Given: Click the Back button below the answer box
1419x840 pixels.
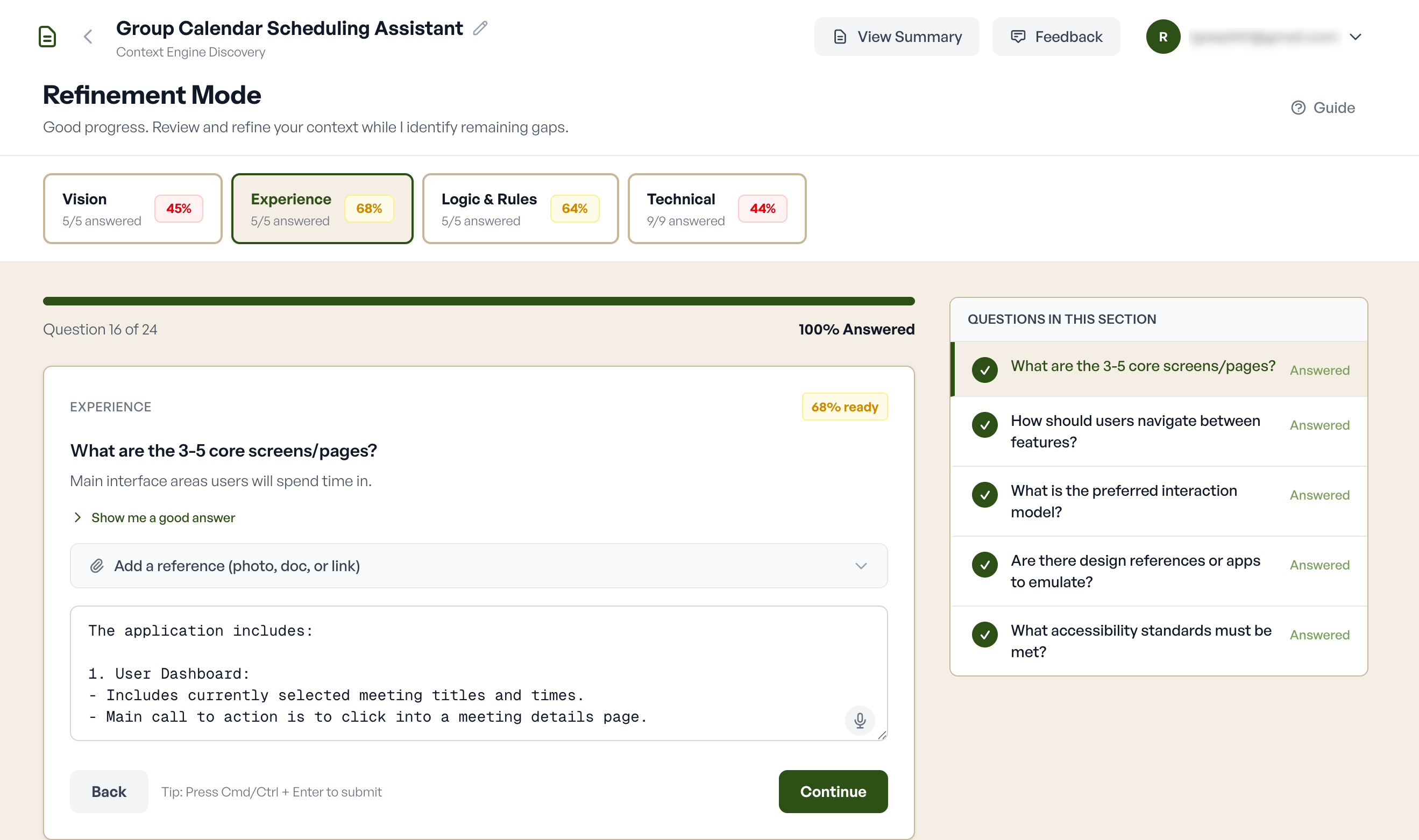Looking at the screenshot, I should click(x=109, y=791).
